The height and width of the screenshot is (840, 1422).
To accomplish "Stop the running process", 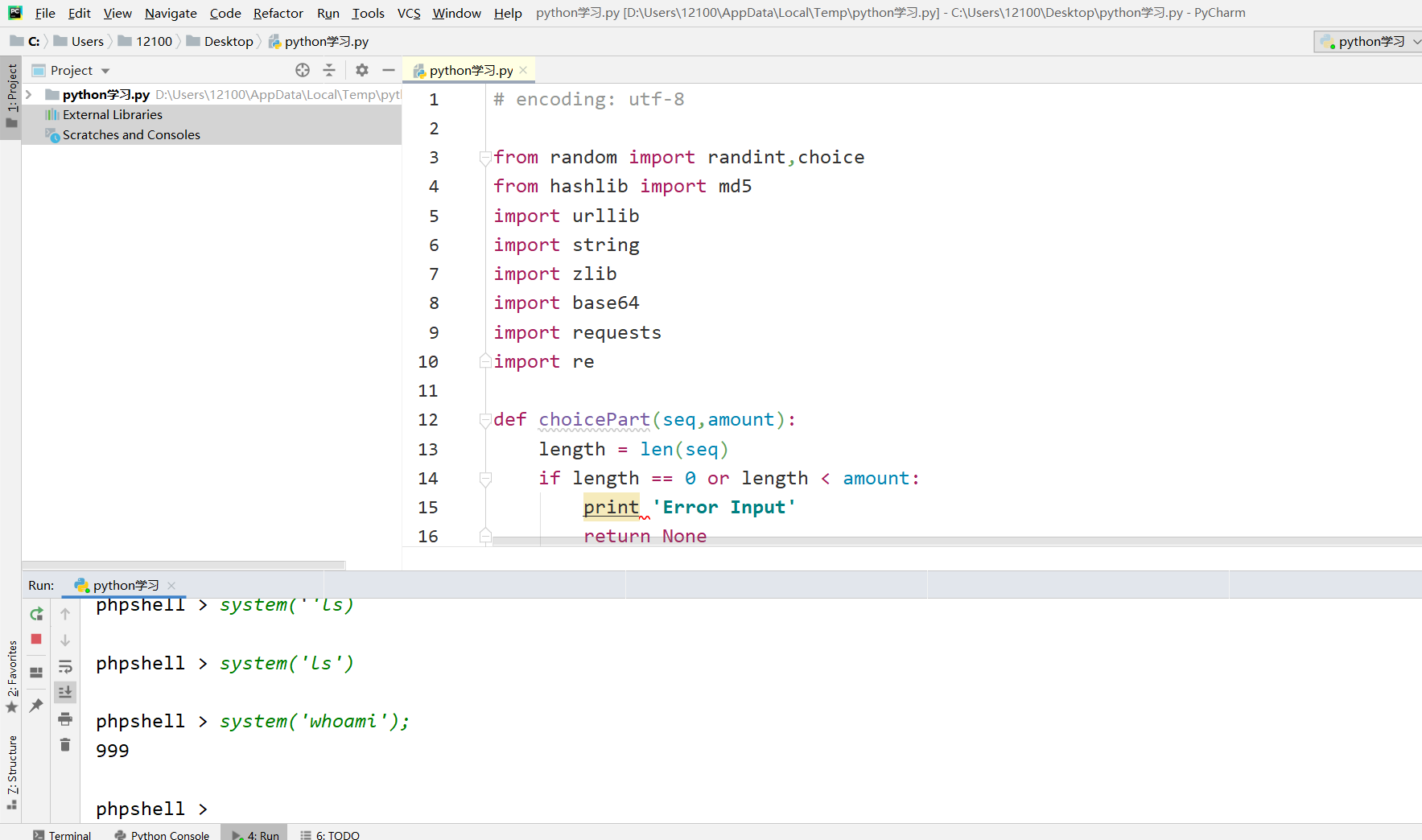I will pyautogui.click(x=35, y=639).
